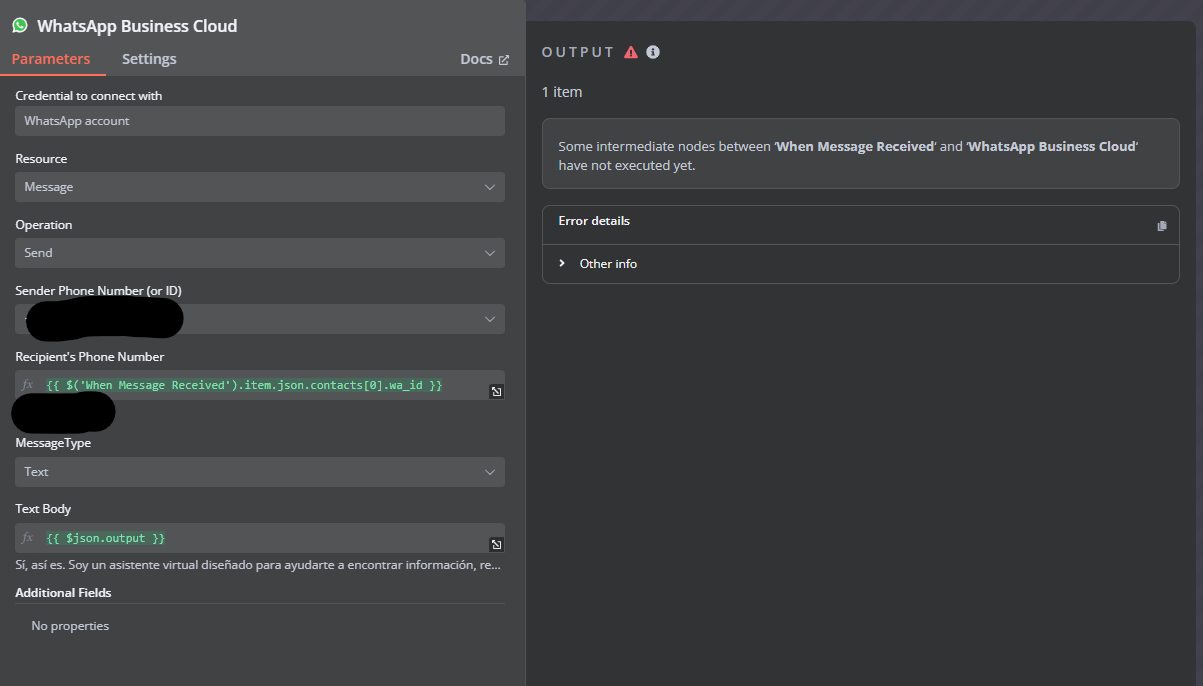Image resolution: width=1203 pixels, height=686 pixels.
Task: Click the WhatsApp account credential field
Action: tap(260, 121)
